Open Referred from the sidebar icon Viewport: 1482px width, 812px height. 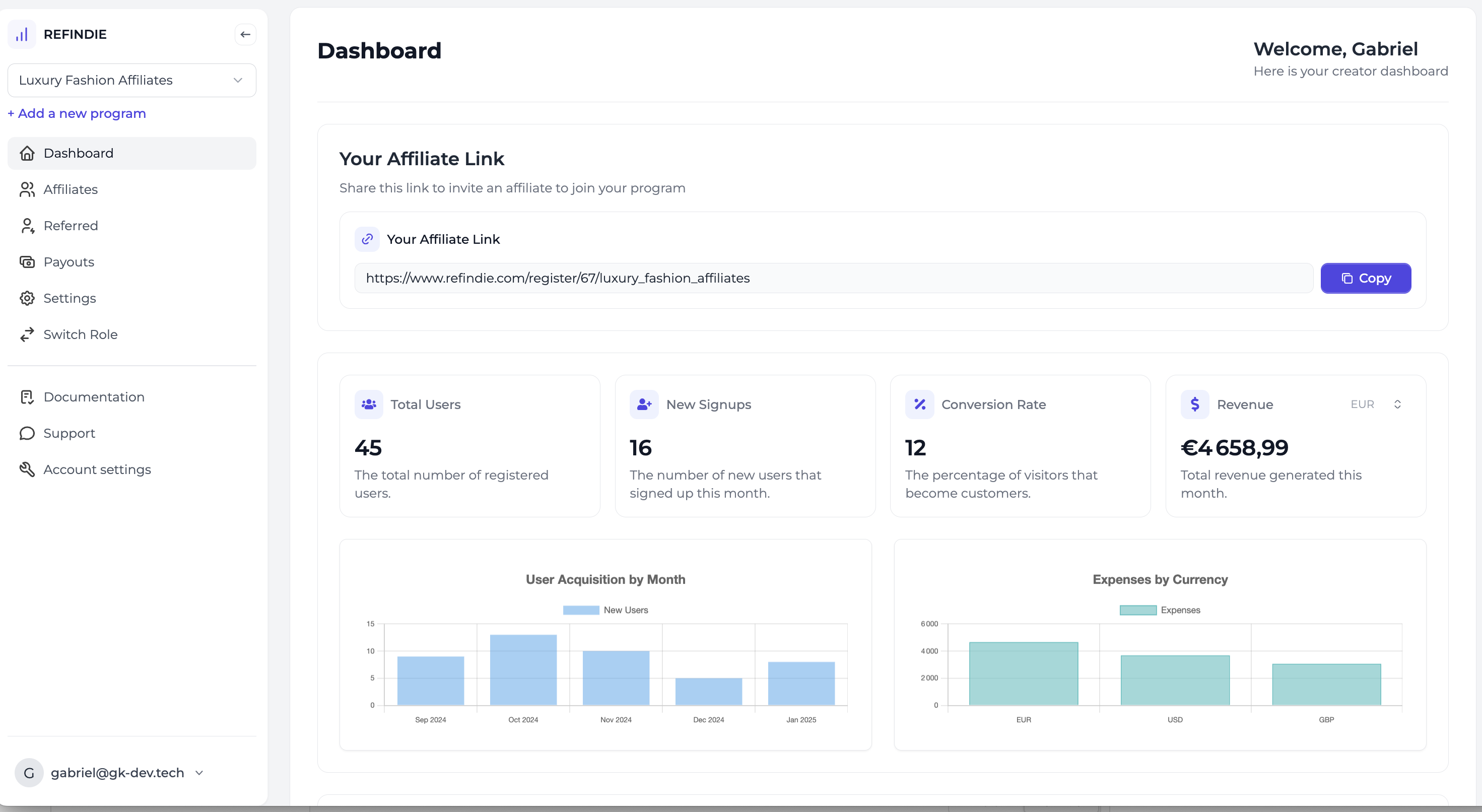click(x=28, y=226)
